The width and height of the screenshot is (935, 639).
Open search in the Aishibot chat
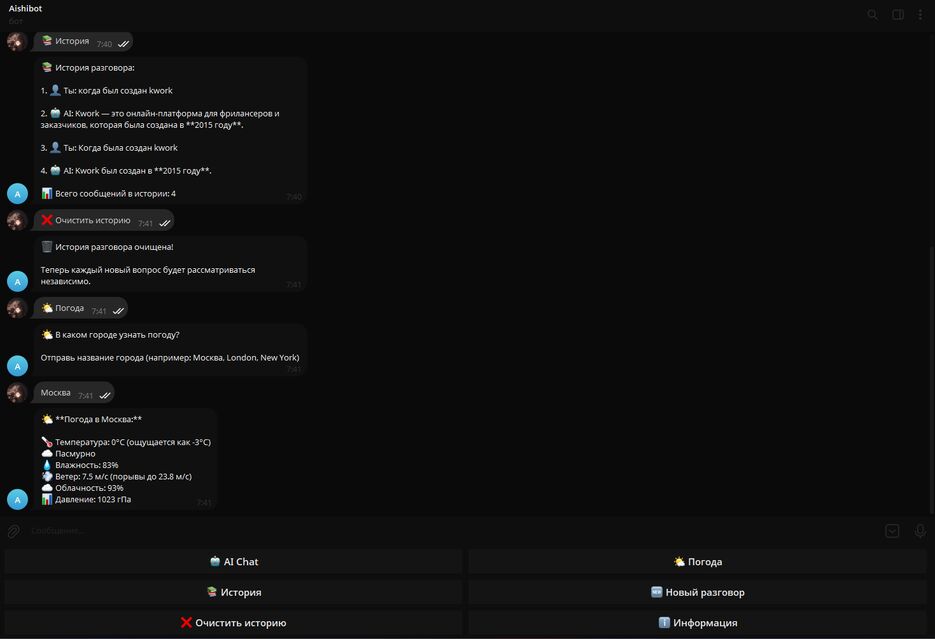[872, 15]
